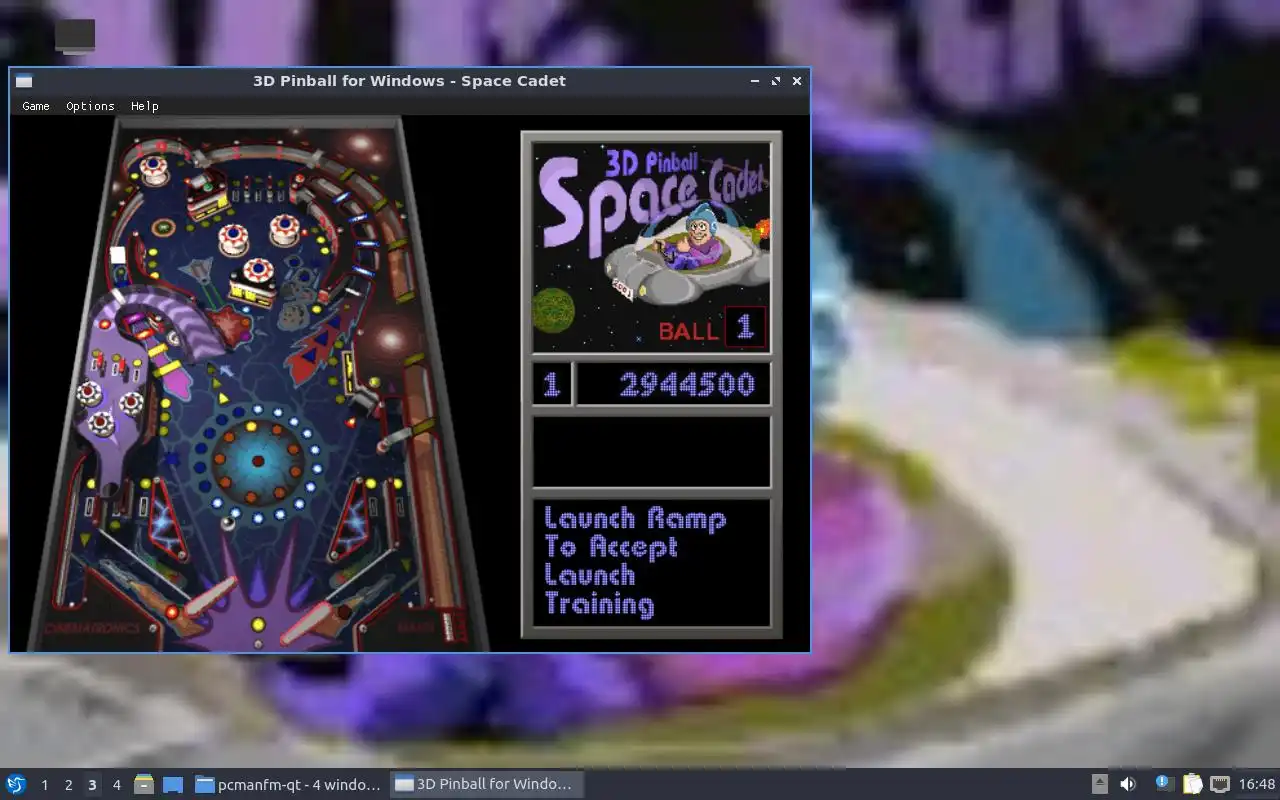The image size is (1280, 800).
Task: Click the silver pinball on the table
Action: tap(228, 522)
